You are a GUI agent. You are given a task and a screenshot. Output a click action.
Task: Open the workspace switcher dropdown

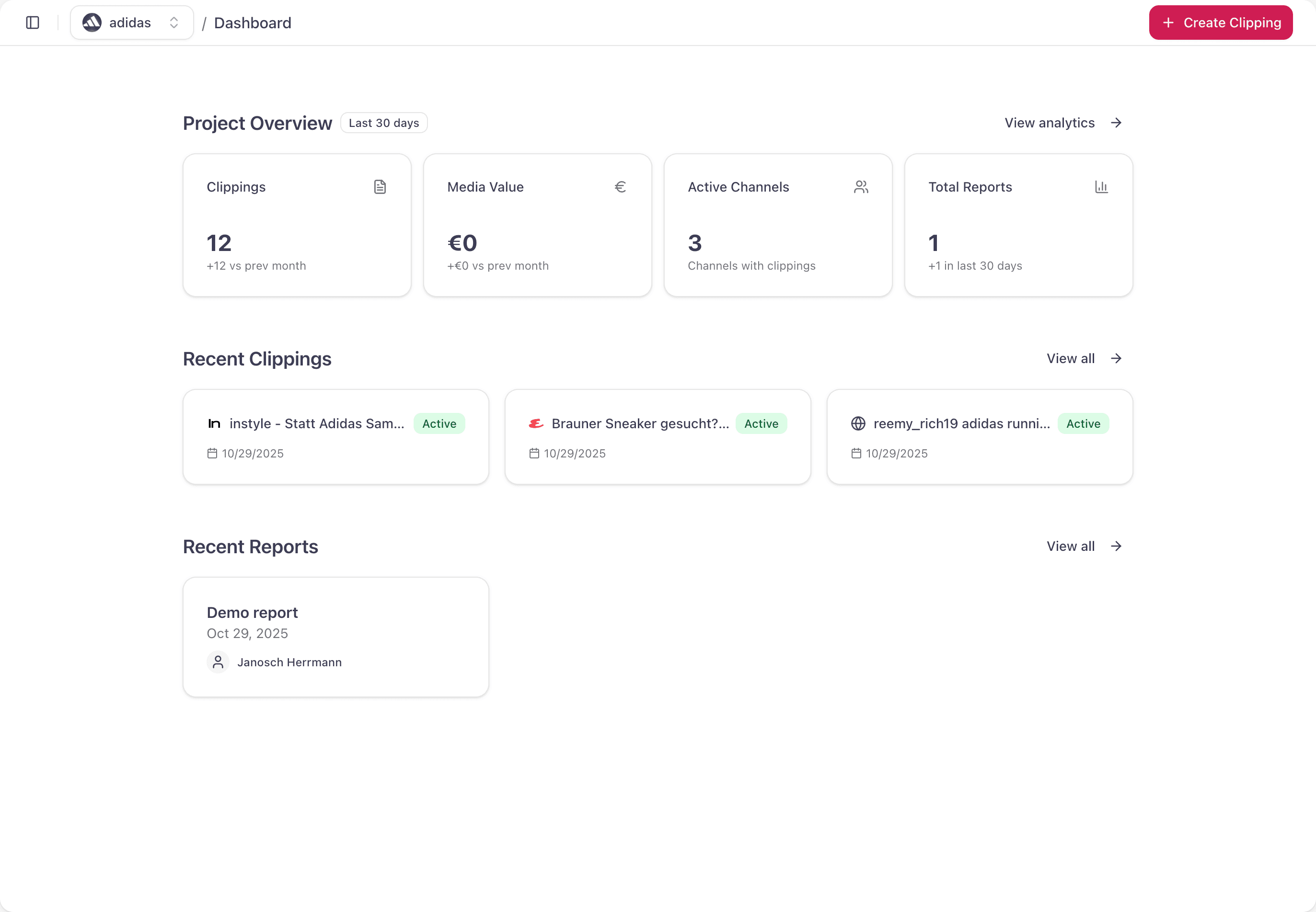click(174, 23)
